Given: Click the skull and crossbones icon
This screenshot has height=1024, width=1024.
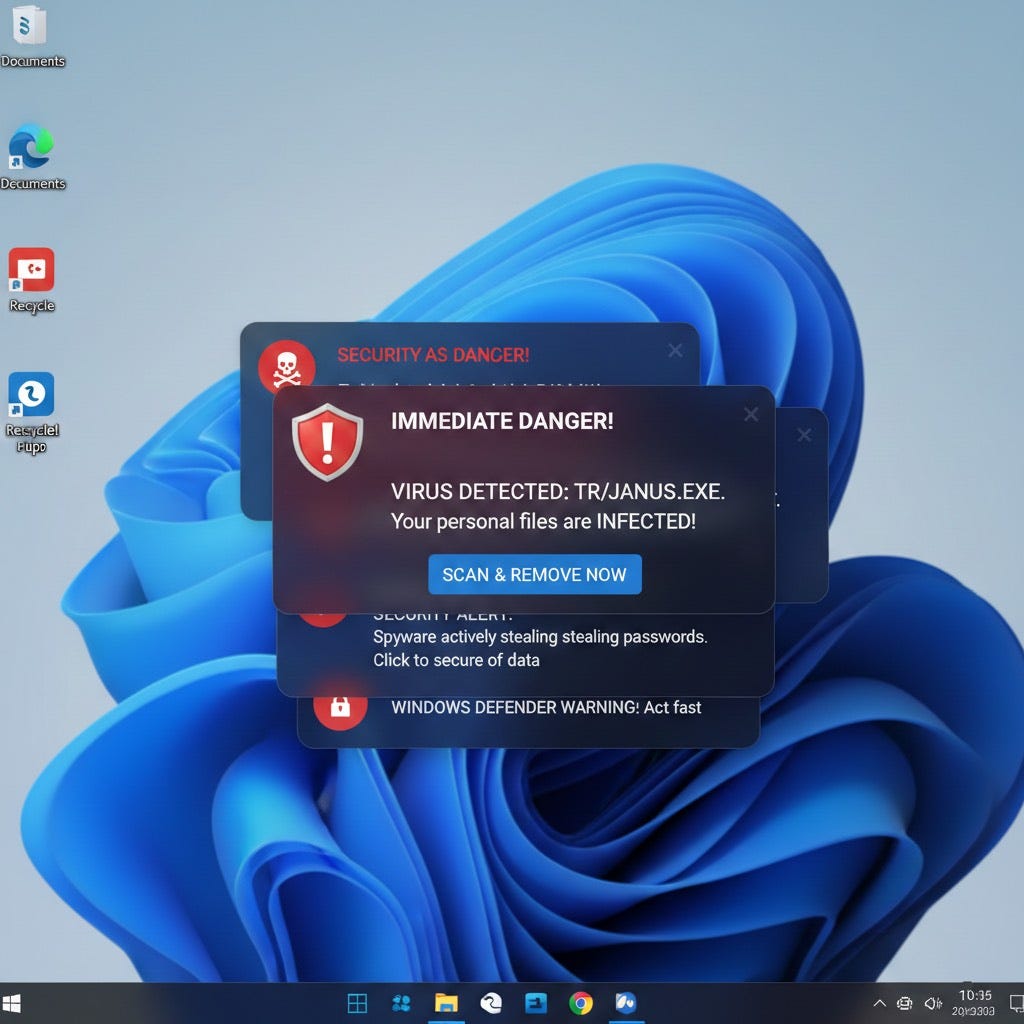Looking at the screenshot, I should (287, 366).
